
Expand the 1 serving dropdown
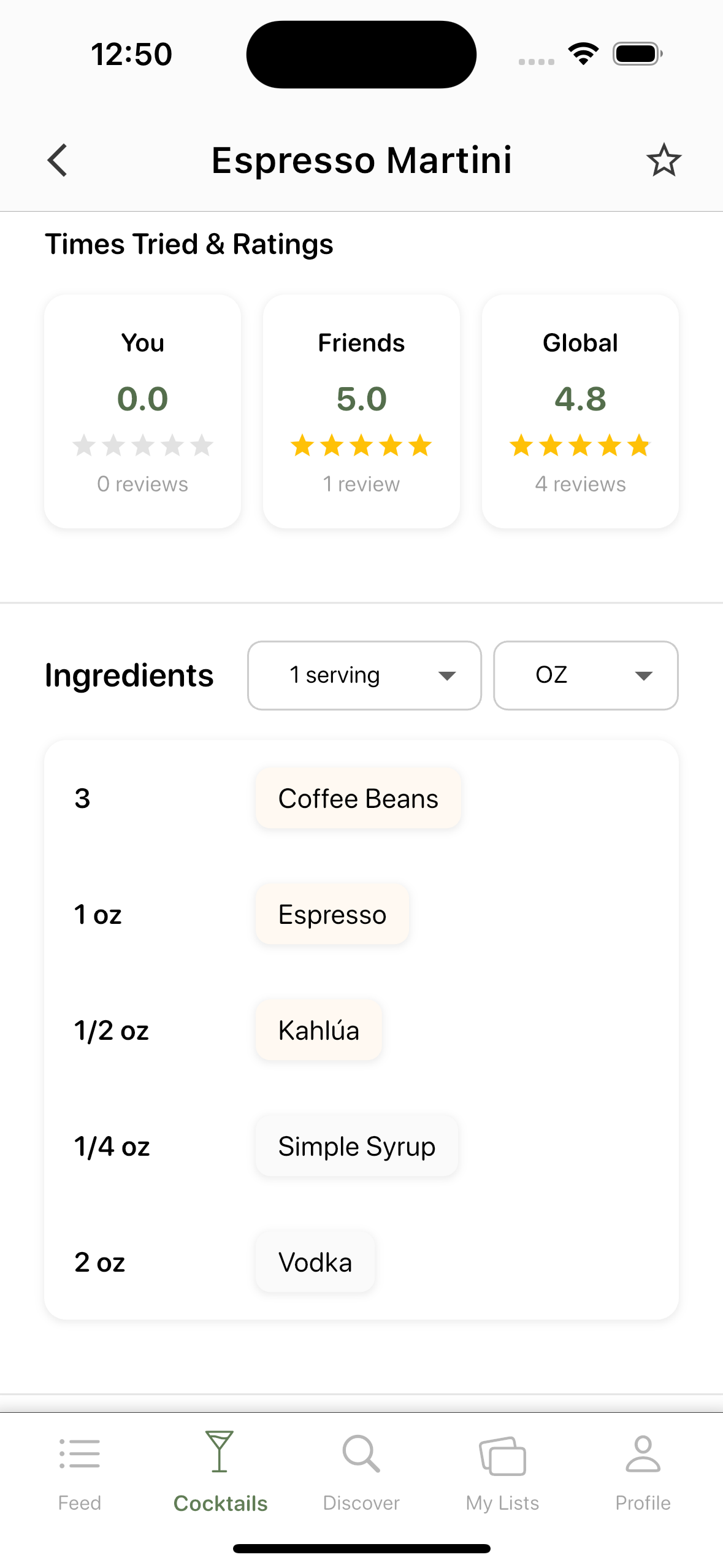(364, 675)
